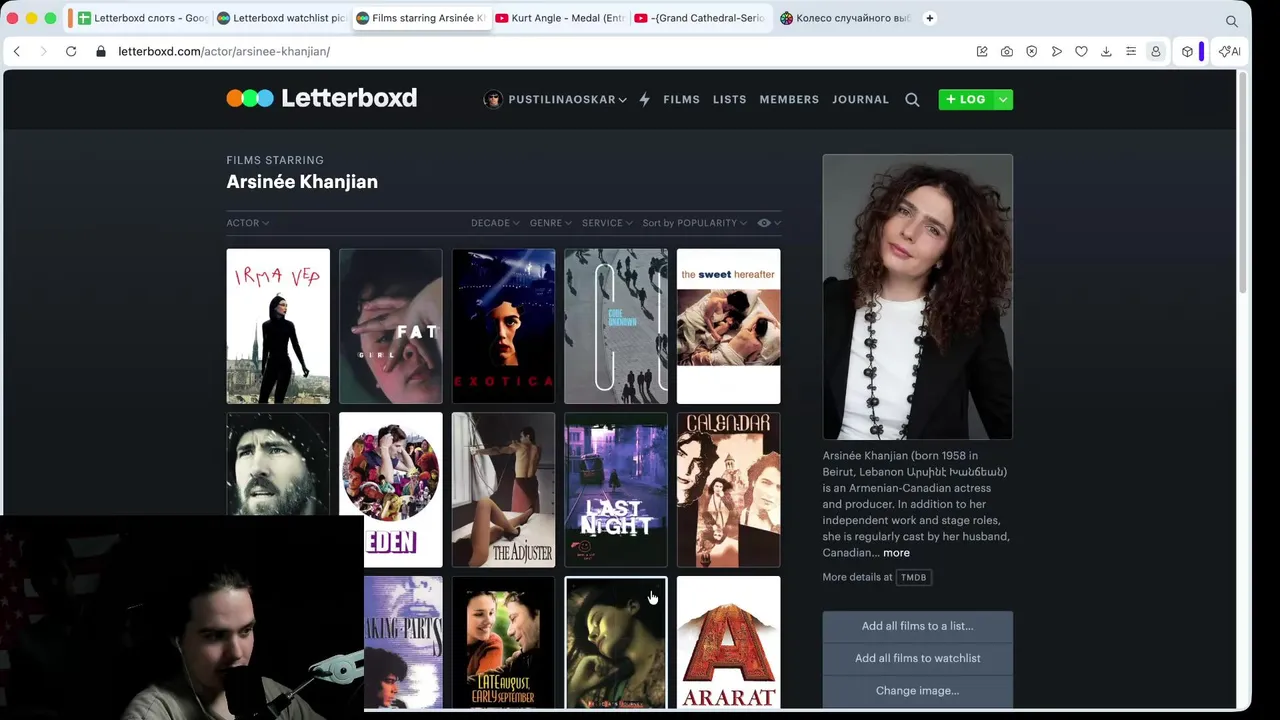Open the FILMS nav item
This screenshot has height=720, width=1280.
681,99
